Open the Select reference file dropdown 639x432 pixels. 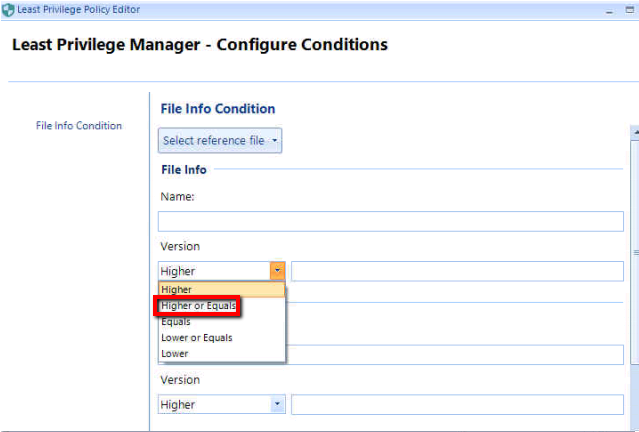(220, 141)
